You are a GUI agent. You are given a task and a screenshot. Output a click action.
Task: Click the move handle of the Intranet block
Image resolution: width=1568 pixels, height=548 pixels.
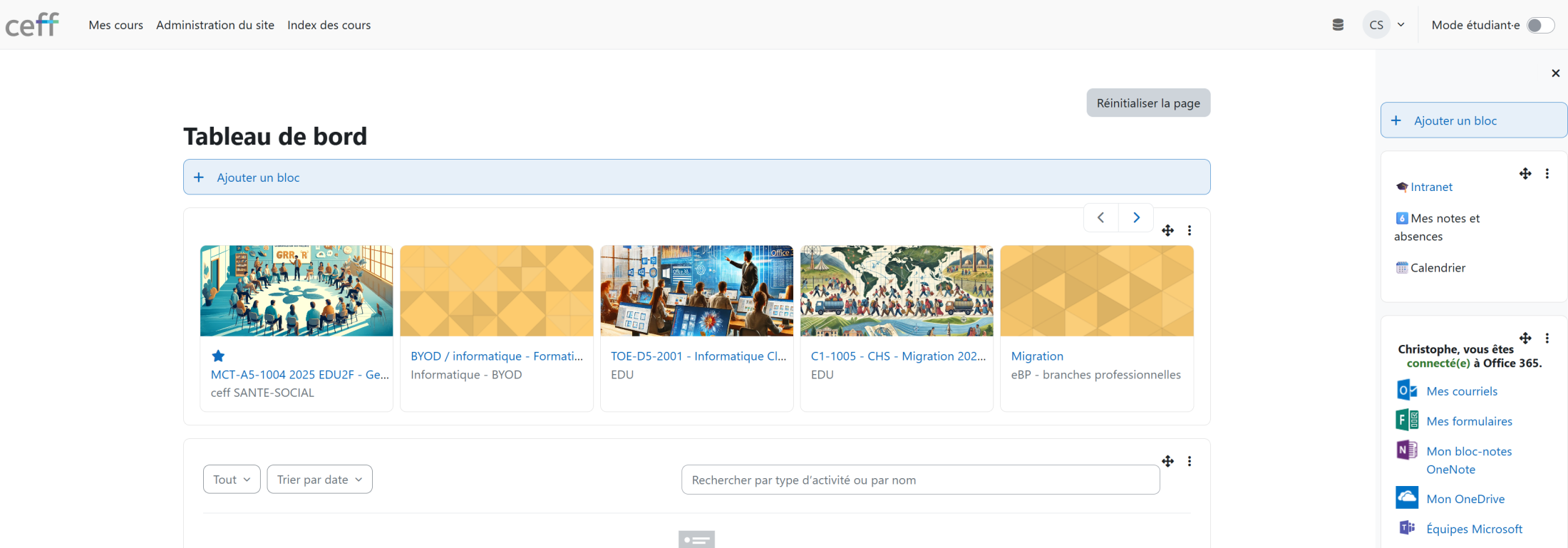click(x=1525, y=173)
